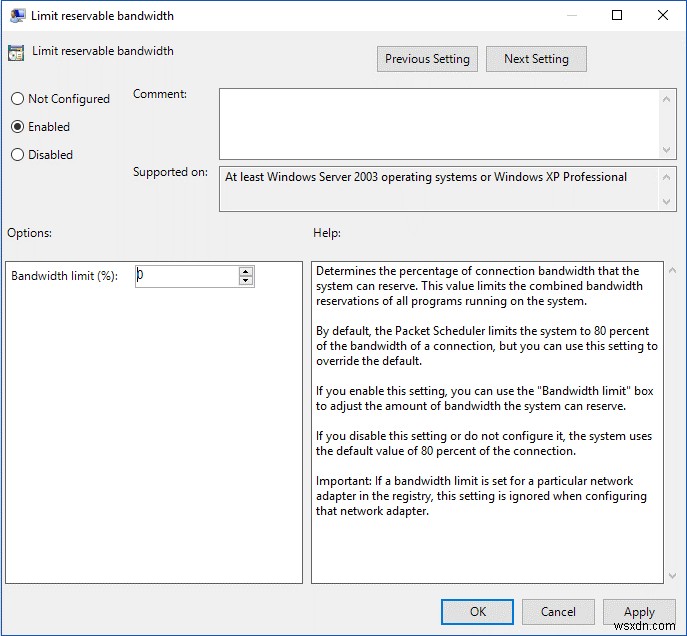The width and height of the screenshot is (687, 636).
Task: Click the help paragraph starting 'By default, the Packet Scheduler'
Action: click(487, 346)
